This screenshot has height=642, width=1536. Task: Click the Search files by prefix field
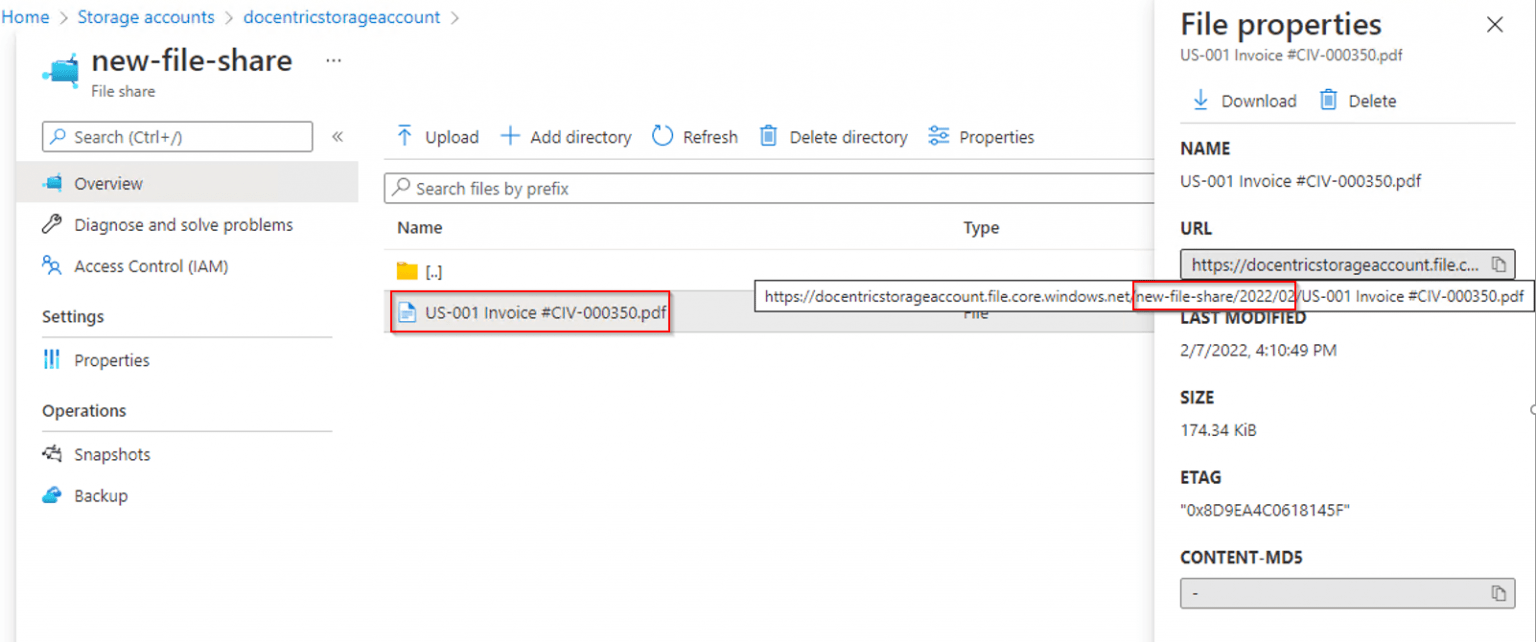coord(600,188)
